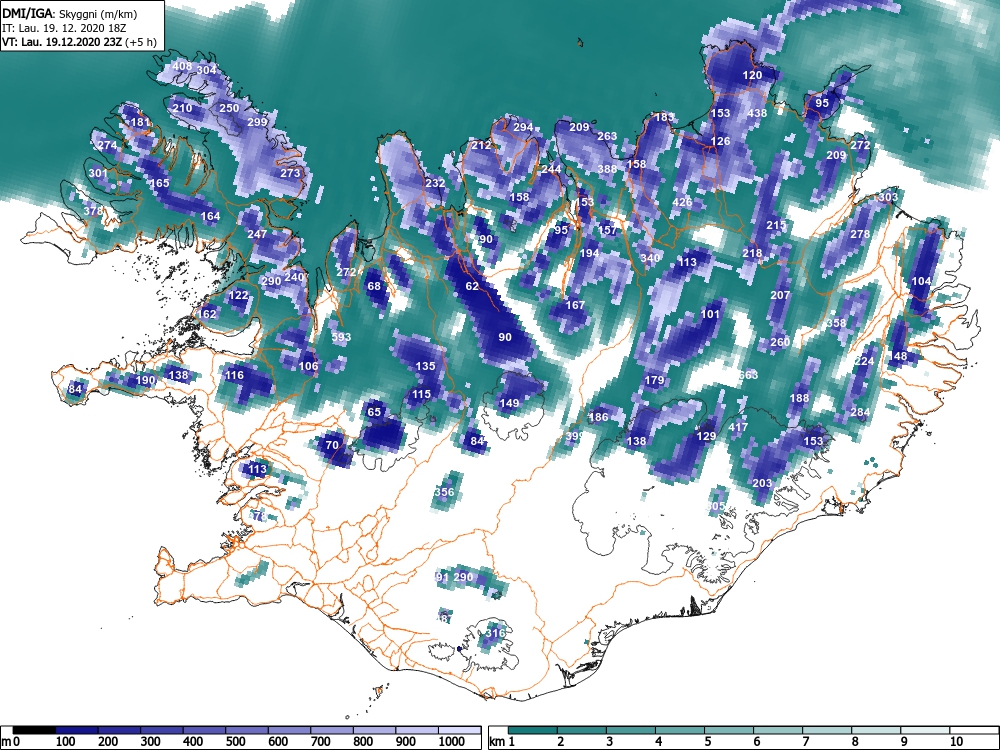Click the visibility value 294 on the map
Screen dimensions: 1000x750
coord(523,128)
